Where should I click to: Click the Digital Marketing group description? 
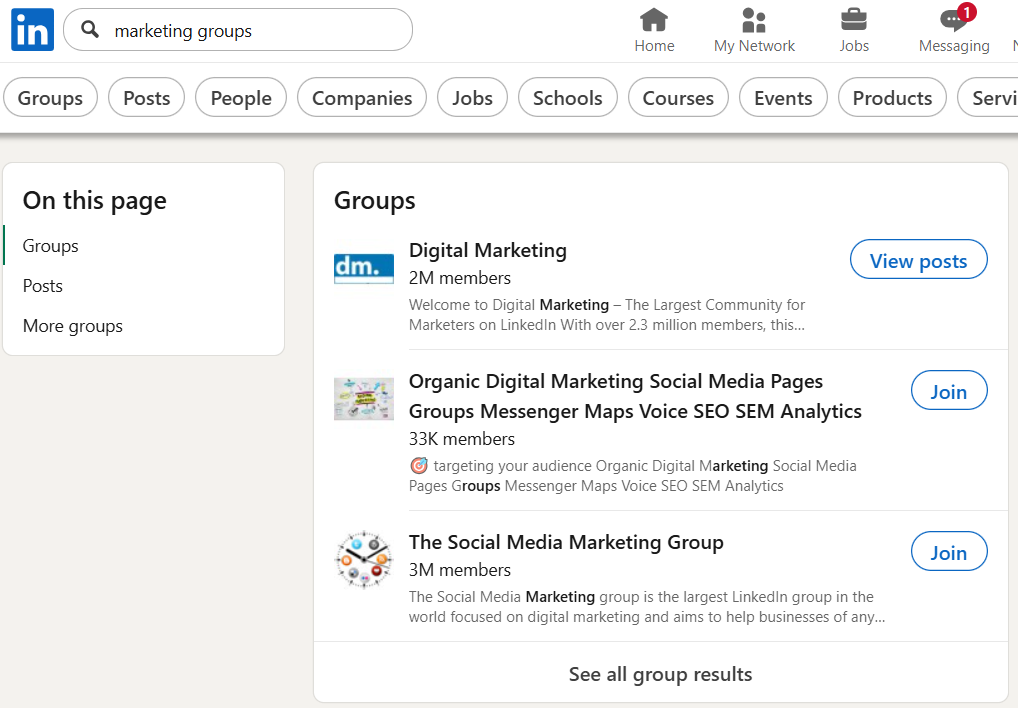point(607,315)
